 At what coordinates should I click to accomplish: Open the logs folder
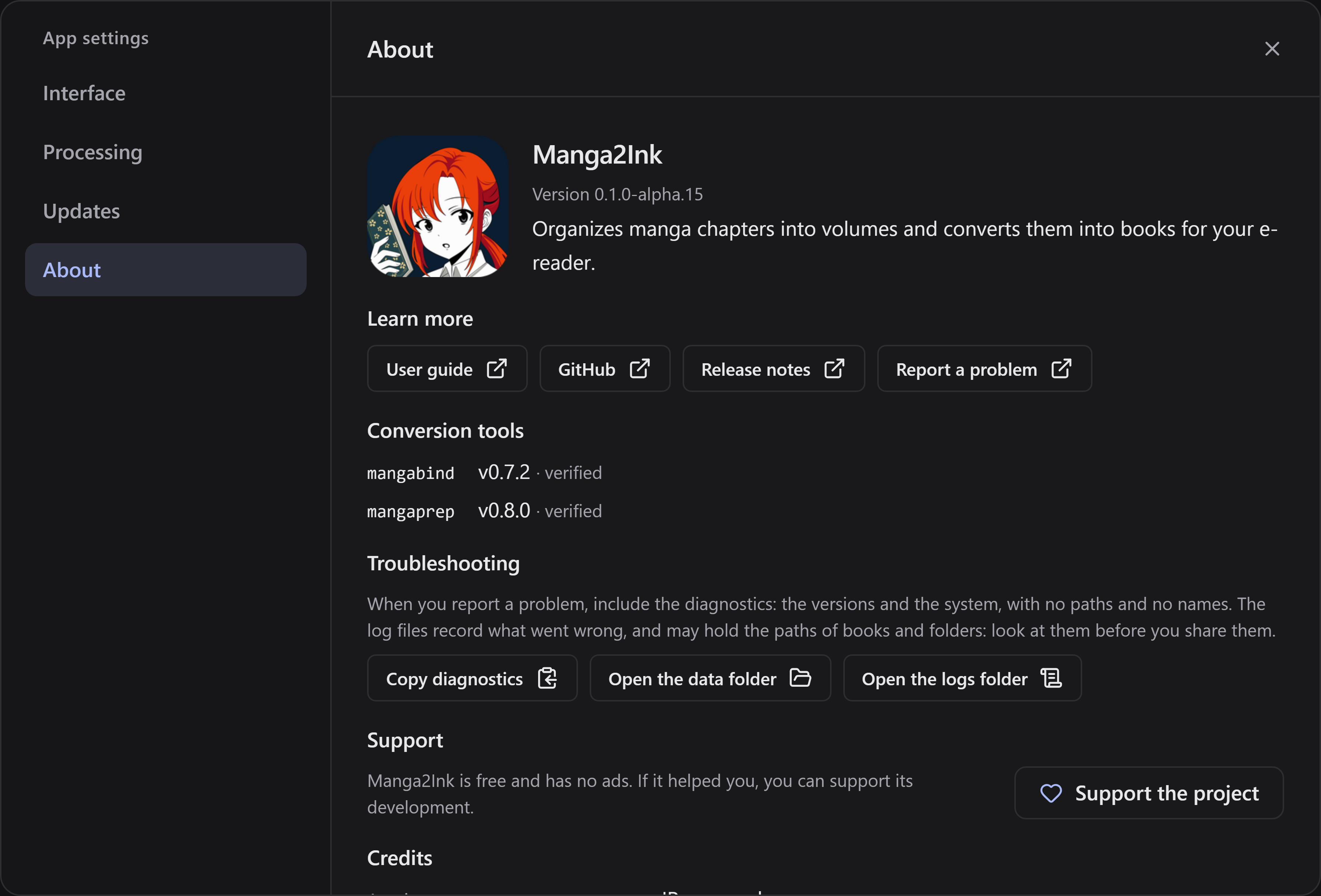coord(962,678)
